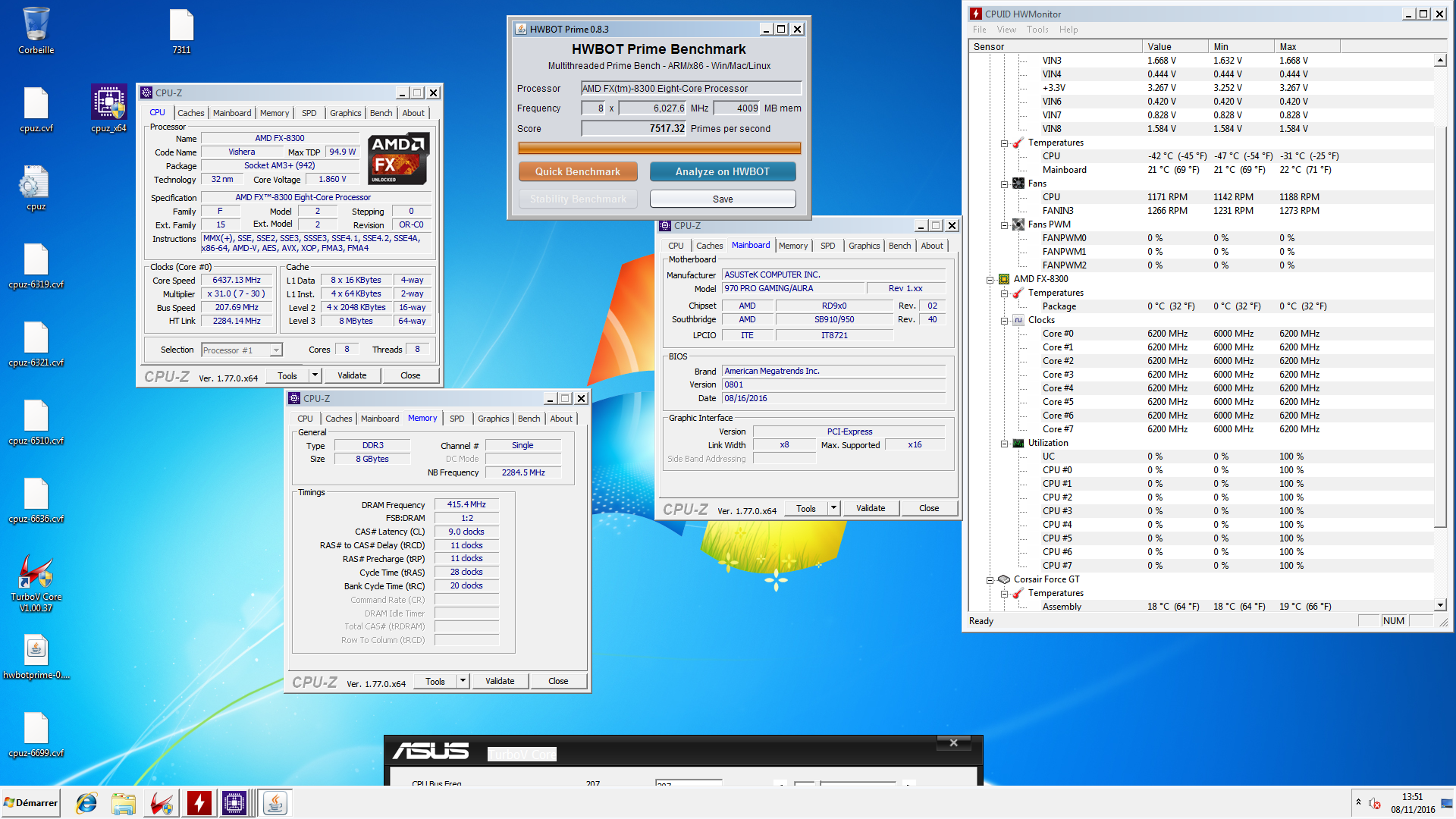Switch to TurboV Core via the taskbar
This screenshot has width=1456, height=819.
(162, 803)
